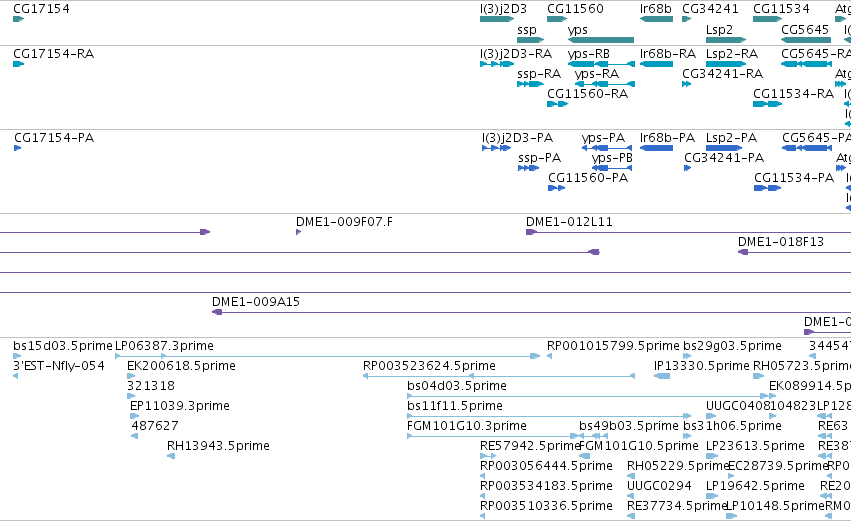Select the FGM101G10.3prime EST label

466,426
